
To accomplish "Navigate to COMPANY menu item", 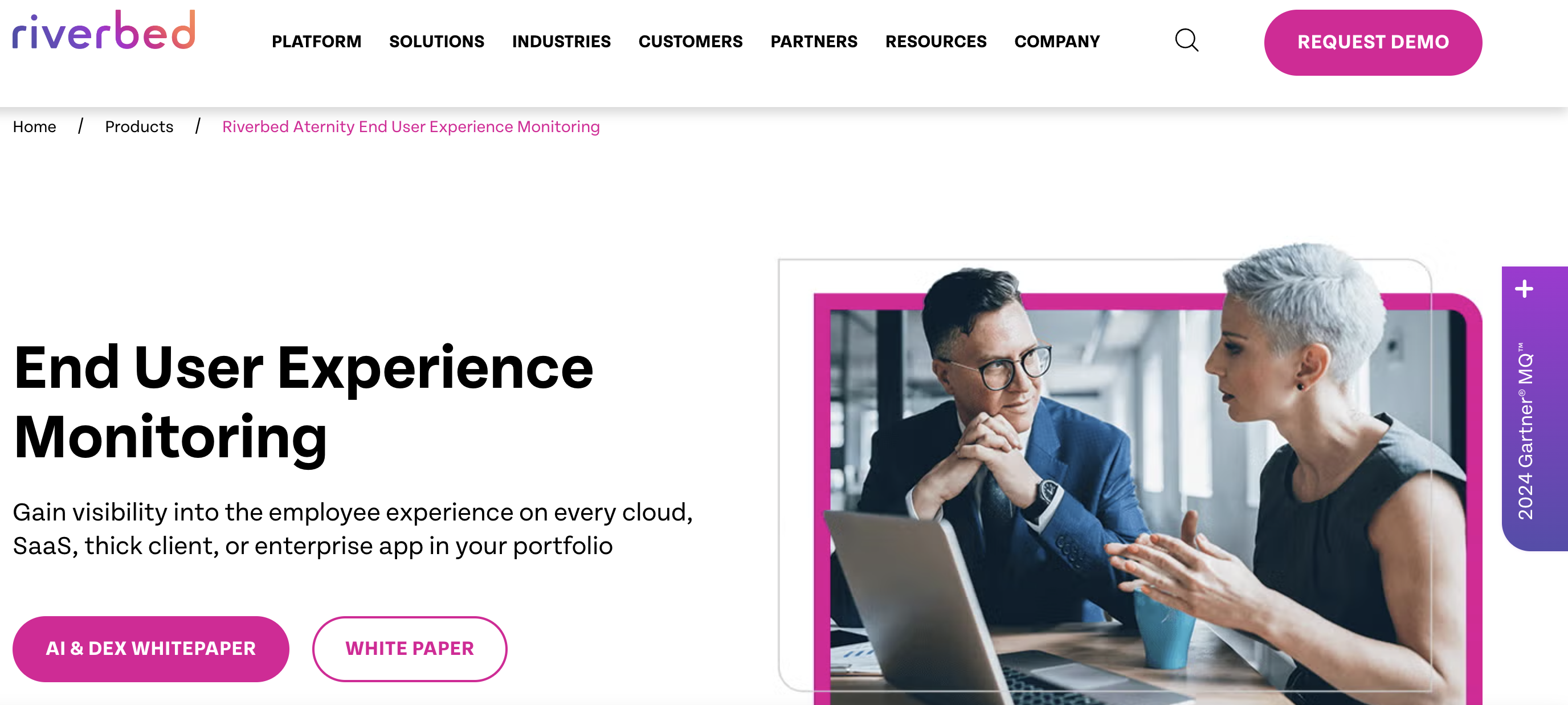I will (x=1058, y=42).
